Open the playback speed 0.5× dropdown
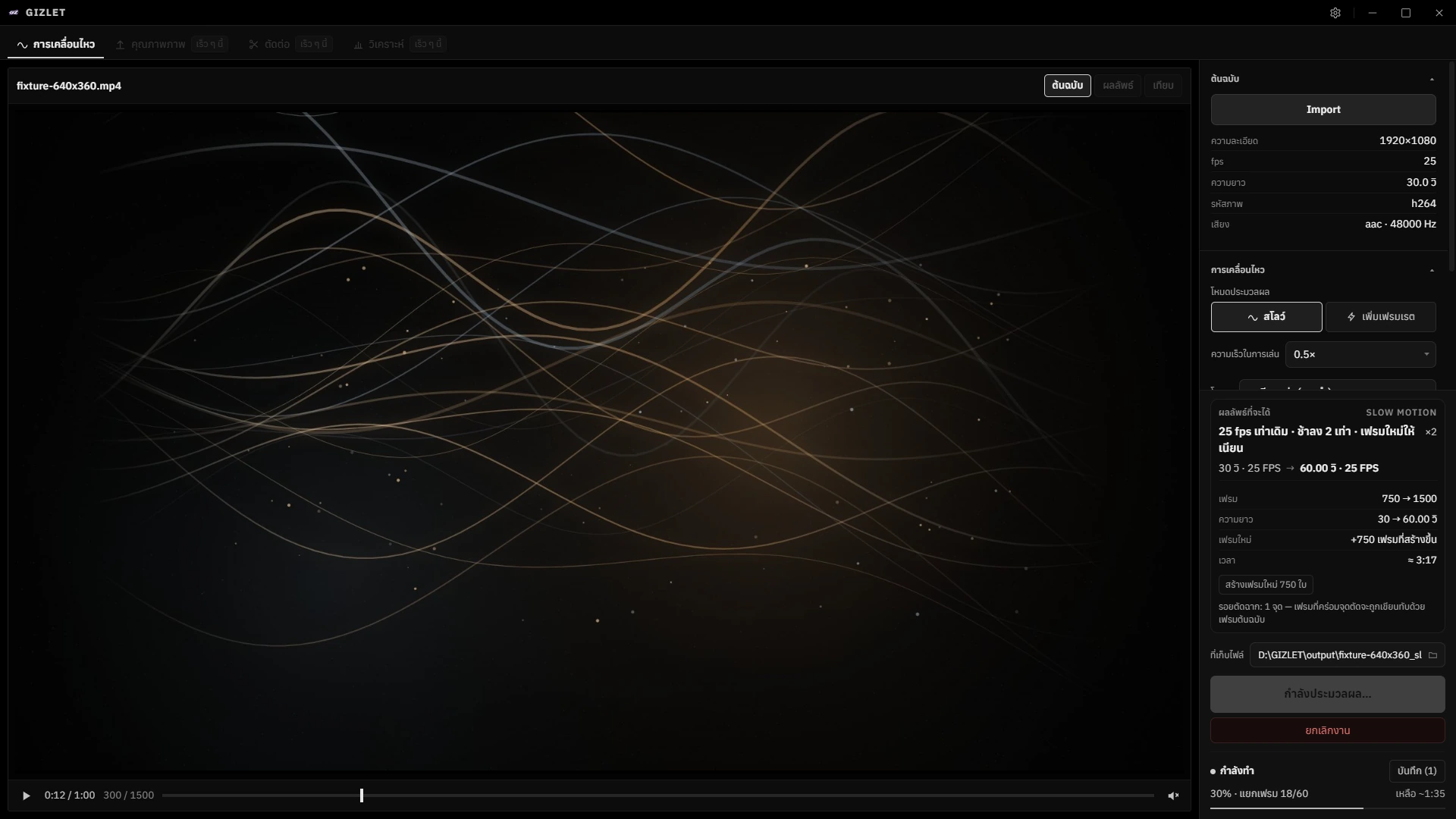 pos(1360,354)
